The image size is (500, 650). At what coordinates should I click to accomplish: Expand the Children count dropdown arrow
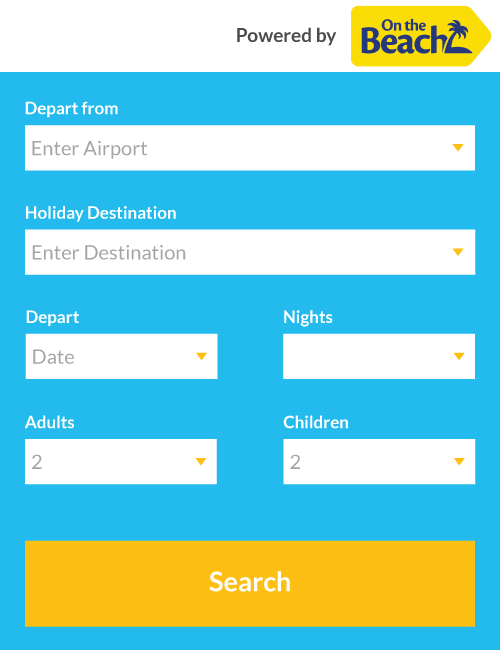coord(459,461)
